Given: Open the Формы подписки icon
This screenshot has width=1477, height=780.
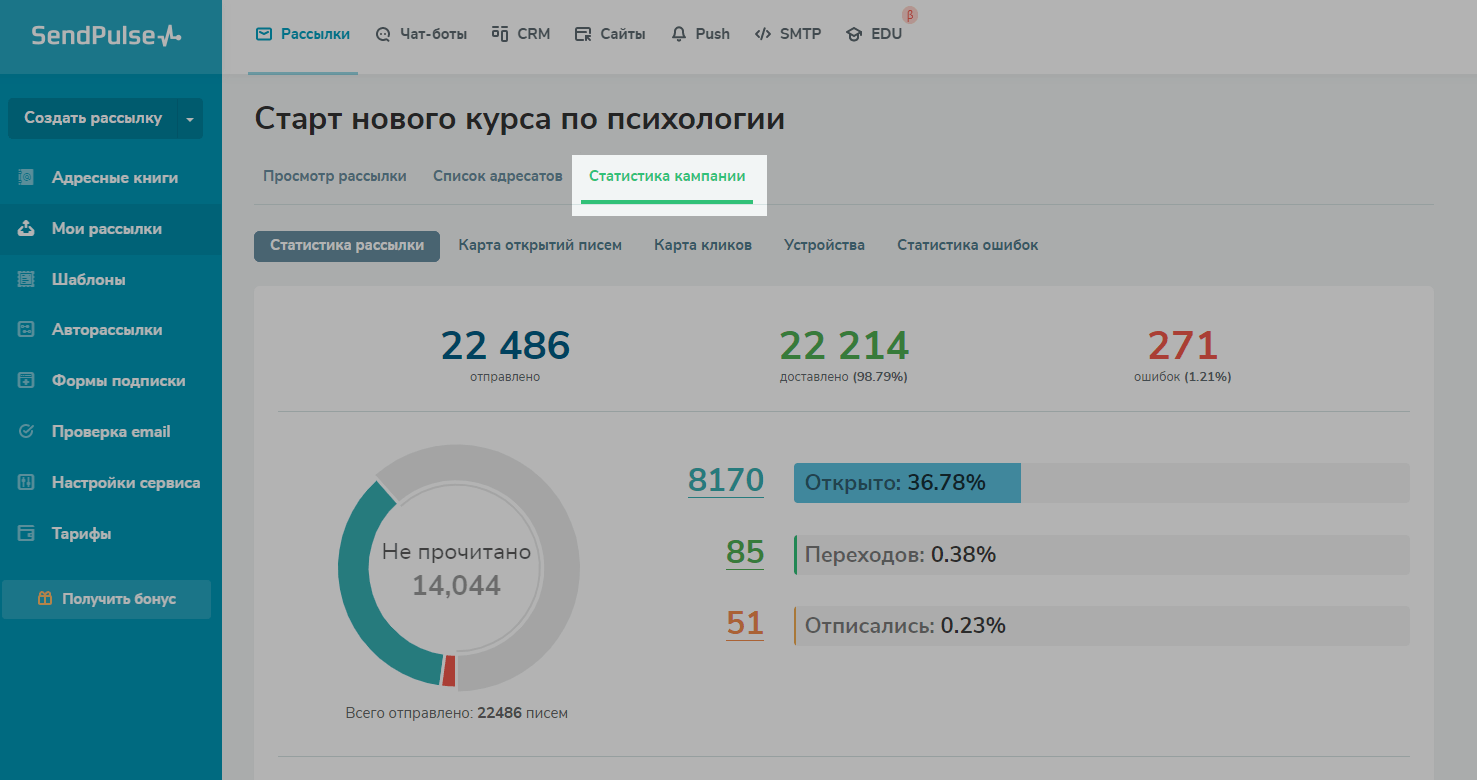Looking at the screenshot, I should tap(27, 381).
